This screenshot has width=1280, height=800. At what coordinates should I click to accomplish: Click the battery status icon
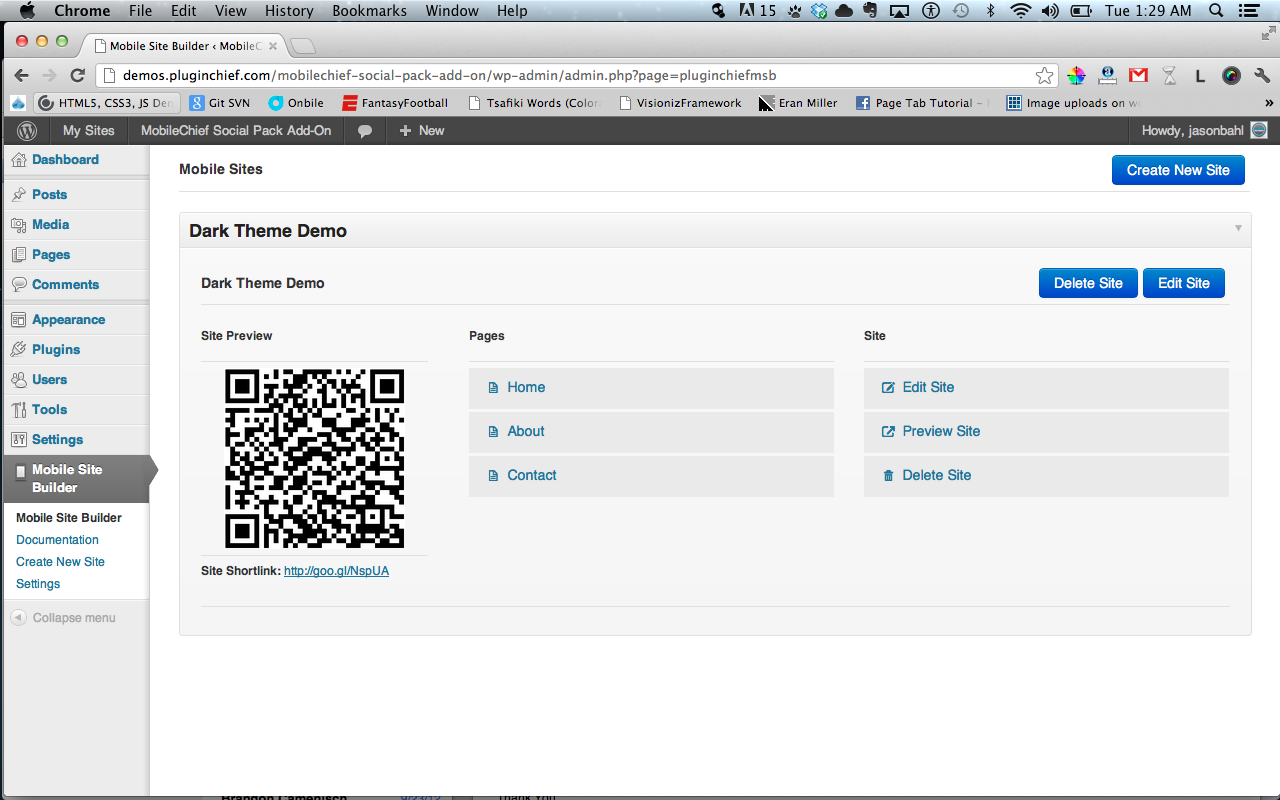pos(1081,11)
